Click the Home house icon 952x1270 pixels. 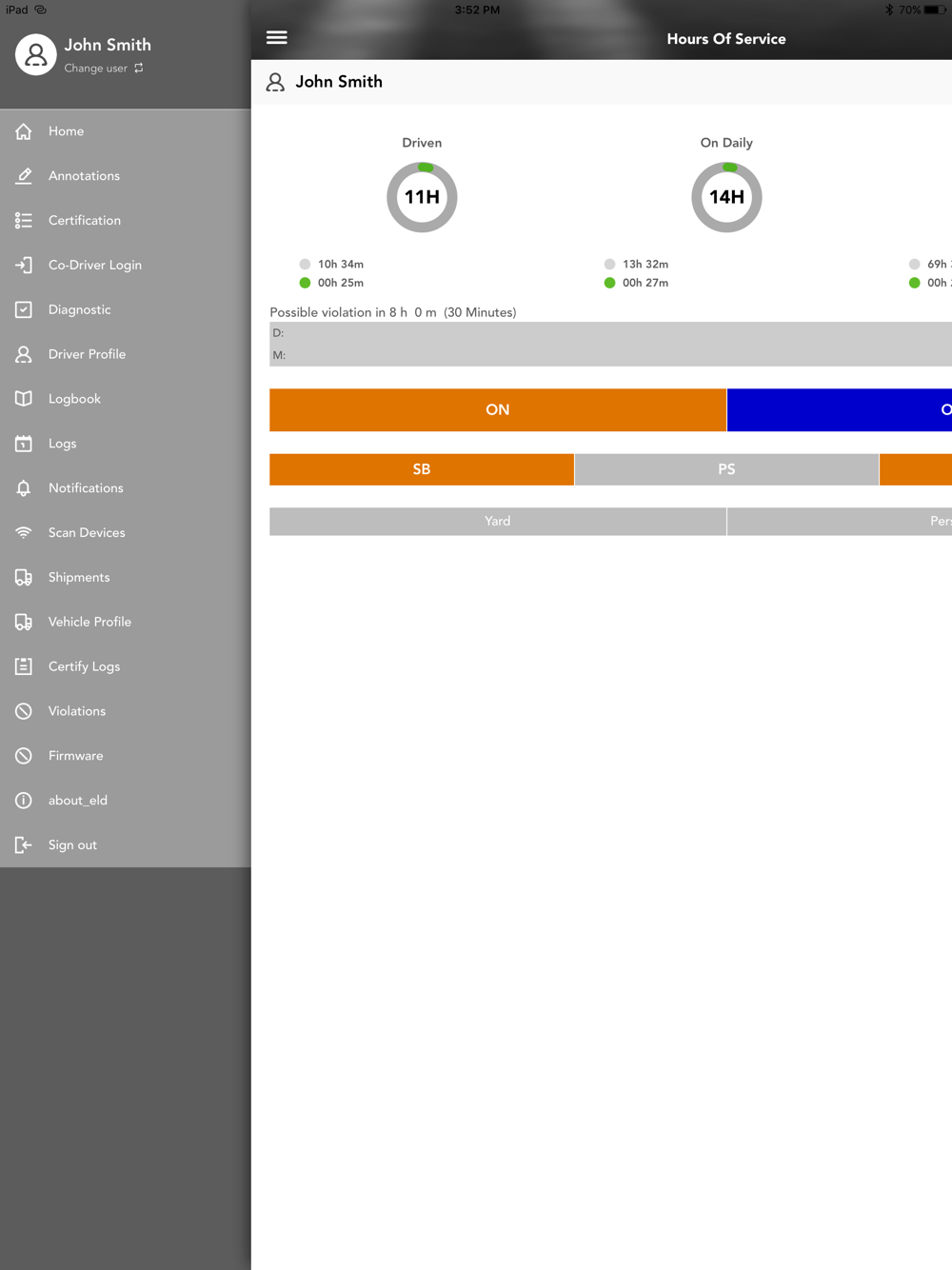coord(24,131)
